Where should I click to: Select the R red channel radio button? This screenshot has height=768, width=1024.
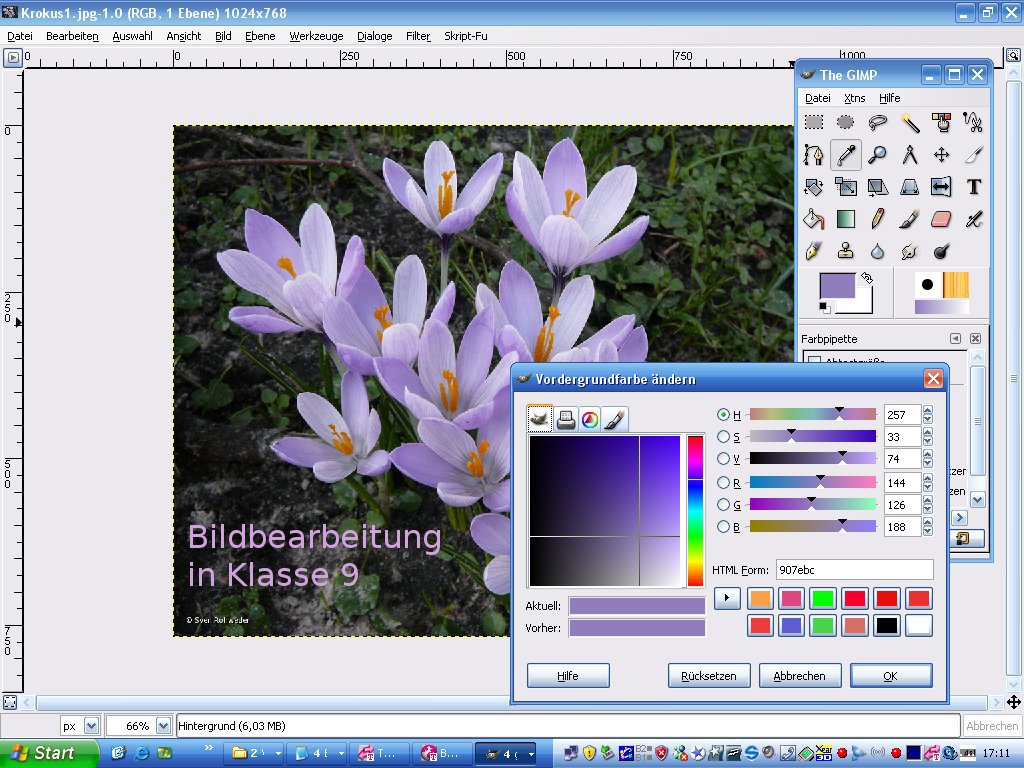tap(724, 482)
